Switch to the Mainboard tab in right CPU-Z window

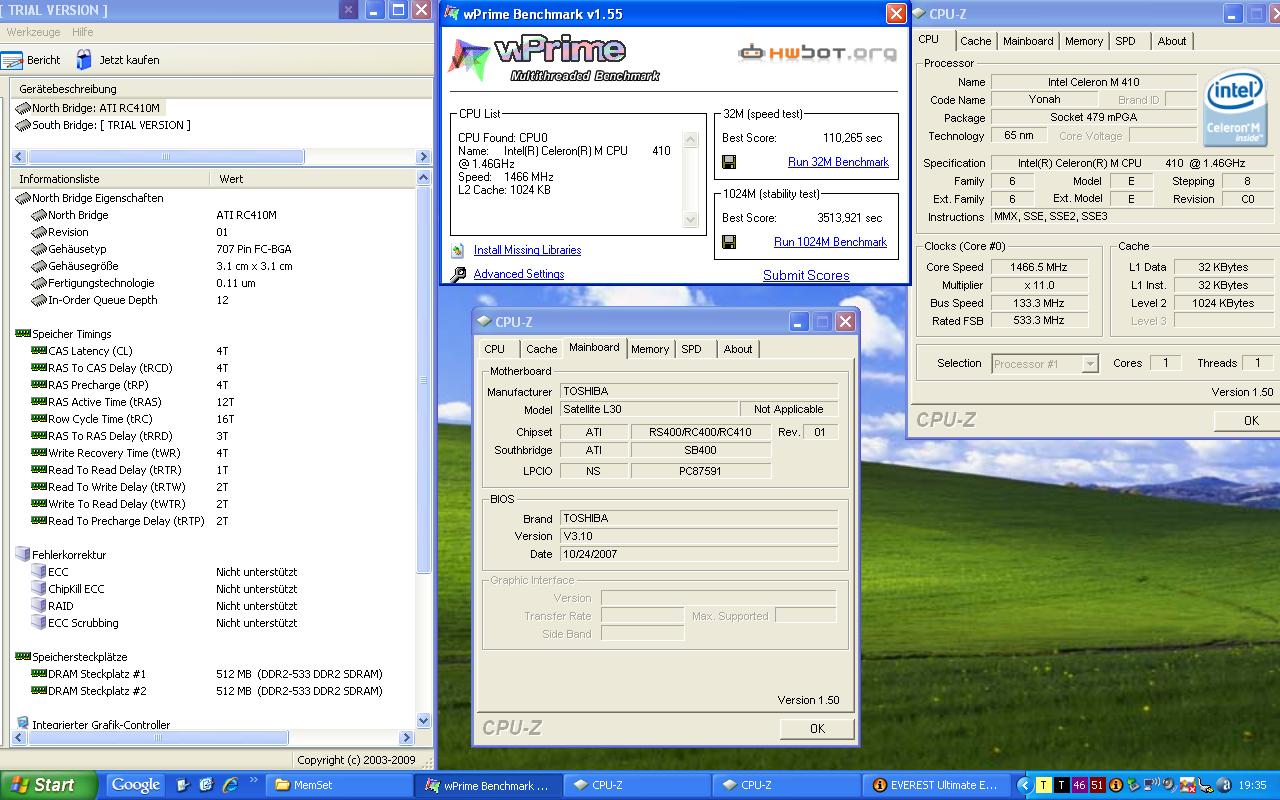click(1028, 41)
